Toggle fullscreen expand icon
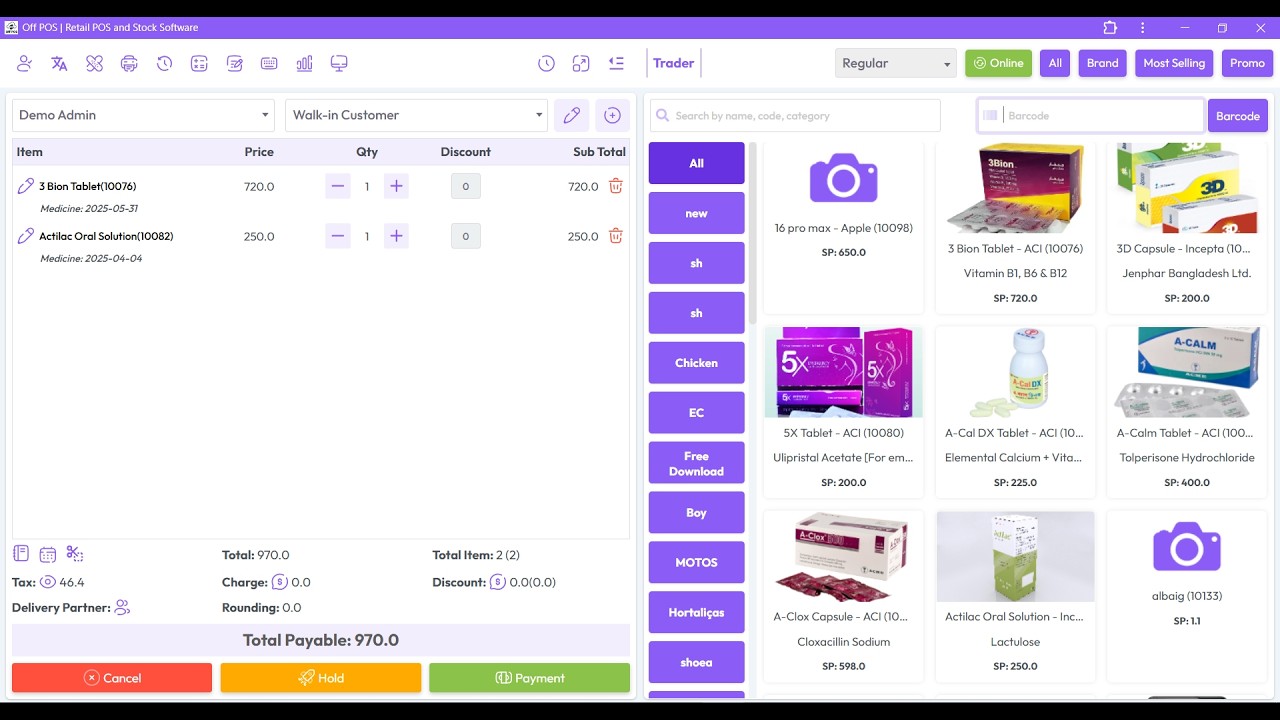The width and height of the screenshot is (1280, 720). 581,63
